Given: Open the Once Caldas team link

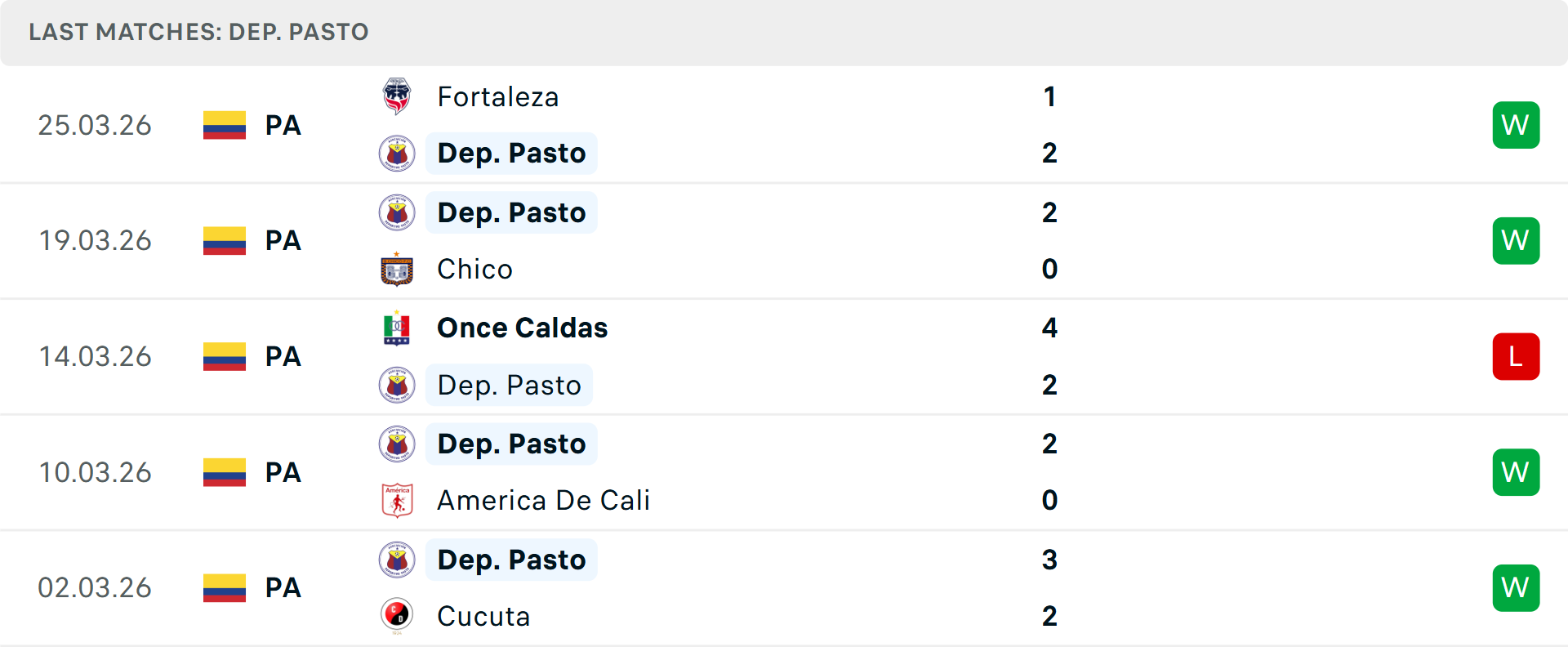Looking at the screenshot, I should (523, 328).
